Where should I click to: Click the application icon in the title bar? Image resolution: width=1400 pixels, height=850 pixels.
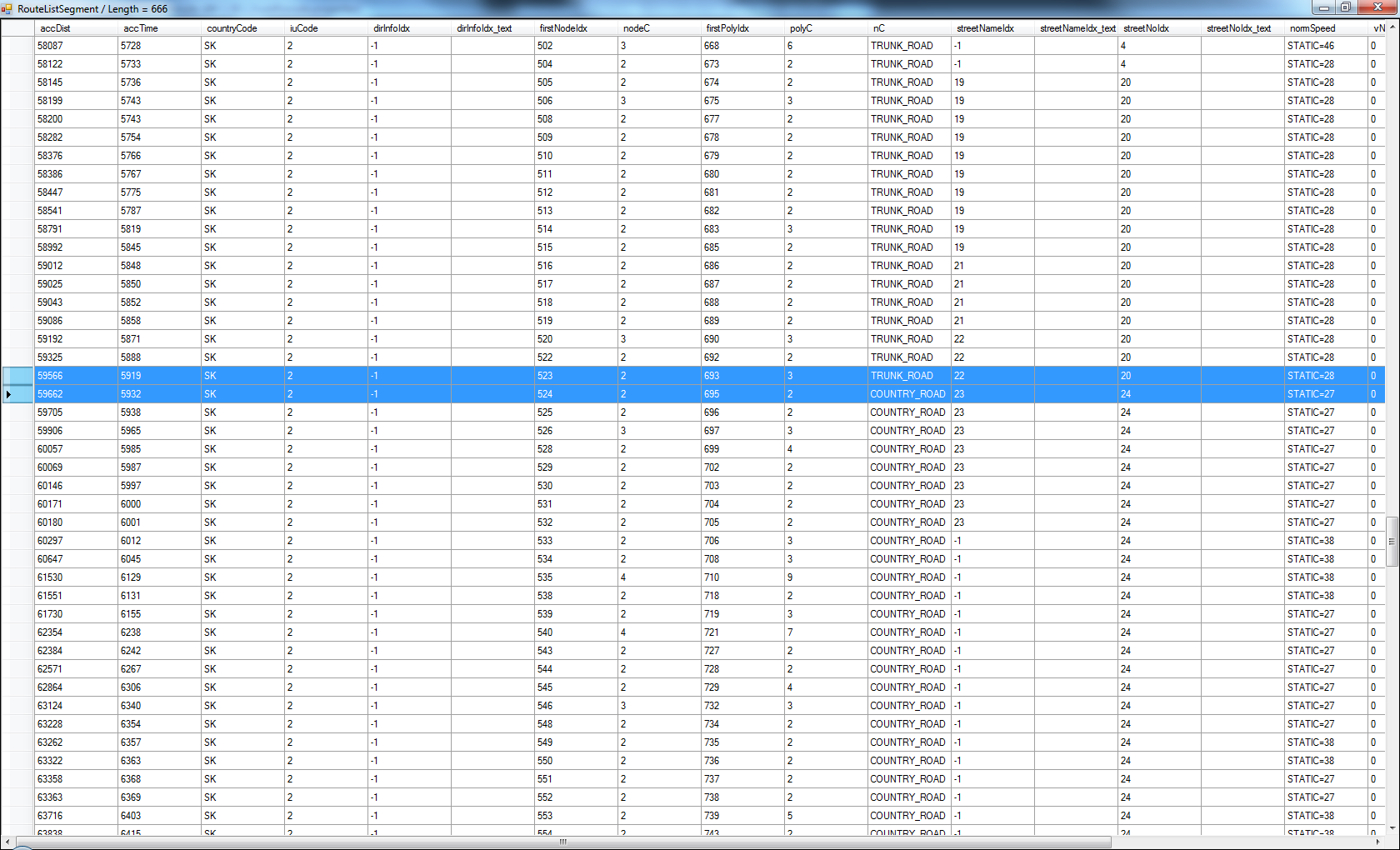coord(7,9)
